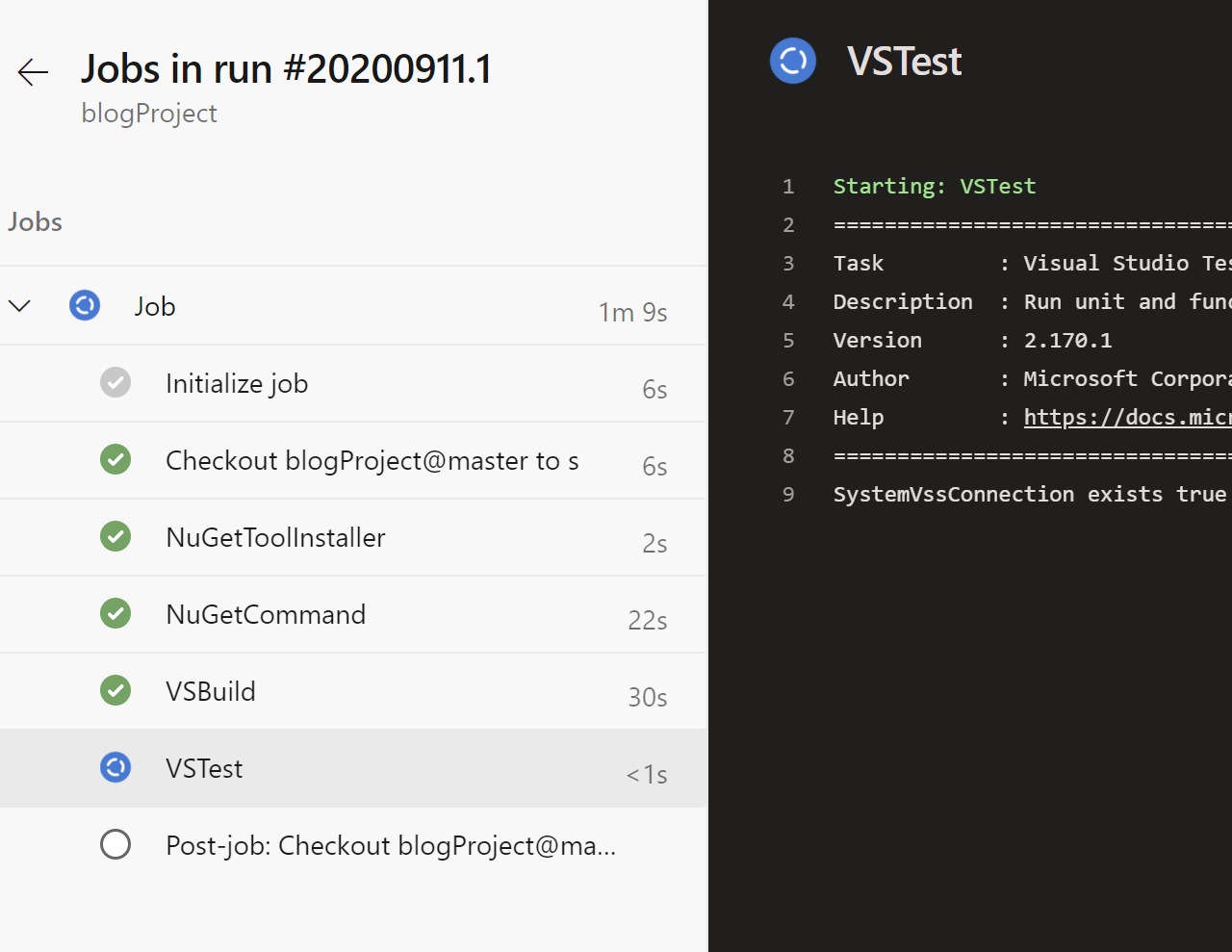Select the VSTest step in job list
Image resolution: width=1232 pixels, height=952 pixels.
click(x=353, y=768)
